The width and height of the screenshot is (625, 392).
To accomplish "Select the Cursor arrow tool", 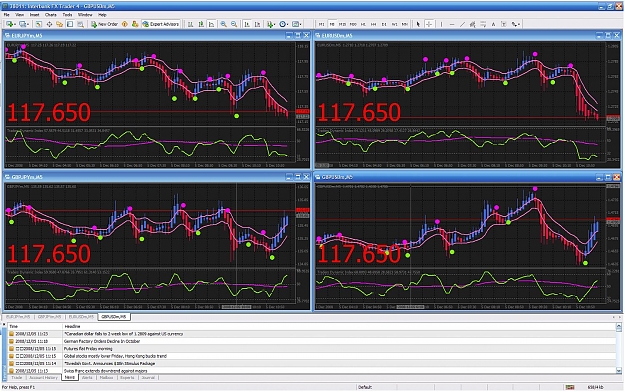I will point(418,24).
